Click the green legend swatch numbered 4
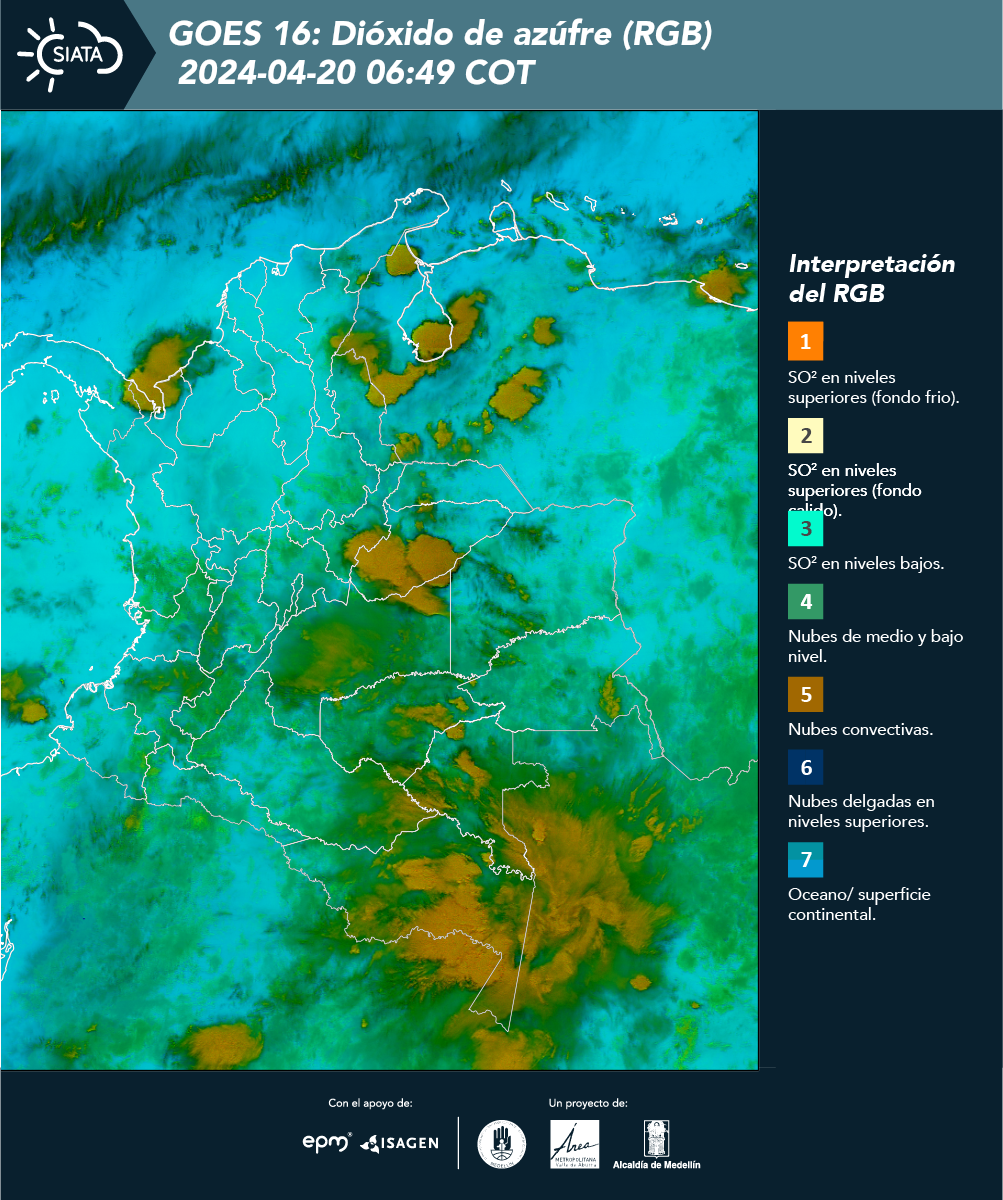This screenshot has width=1003, height=1200. coord(805,601)
